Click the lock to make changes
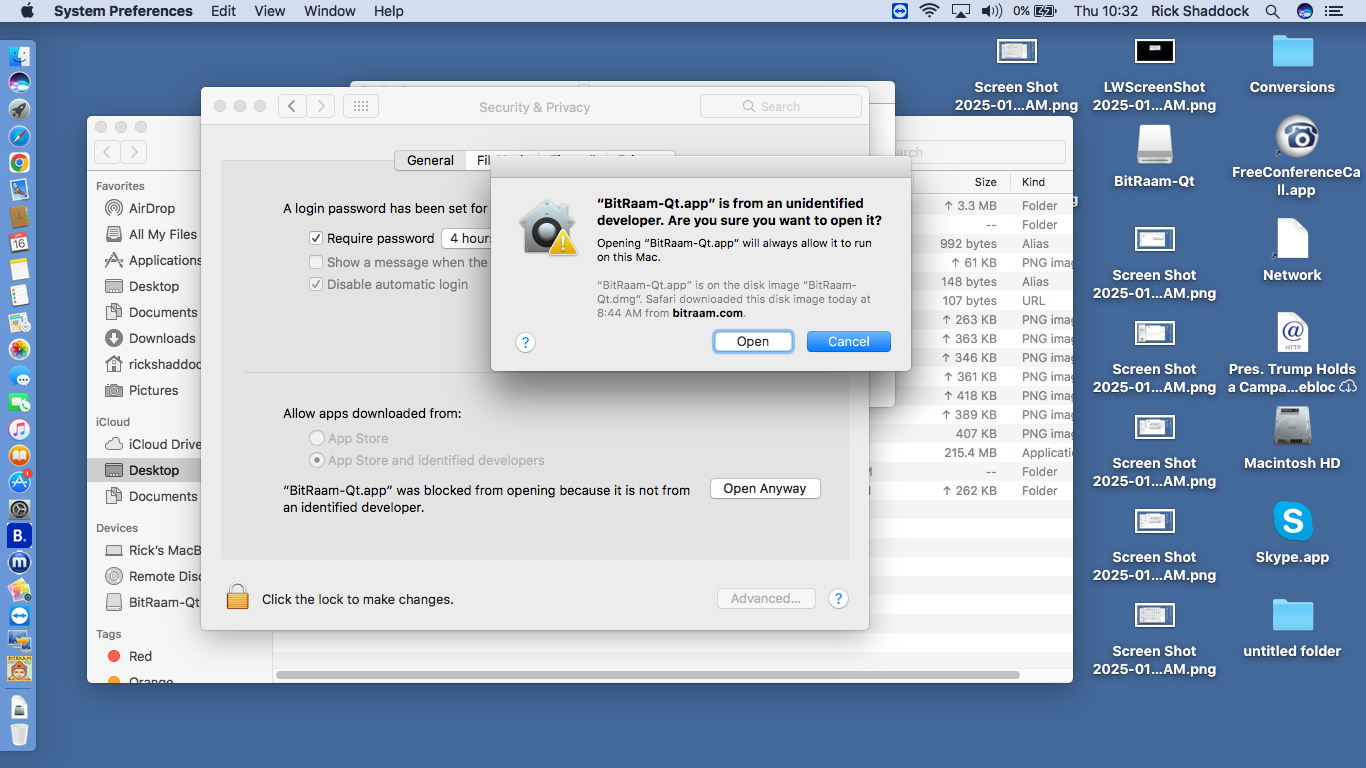Viewport: 1366px width, 768px height. [237, 597]
